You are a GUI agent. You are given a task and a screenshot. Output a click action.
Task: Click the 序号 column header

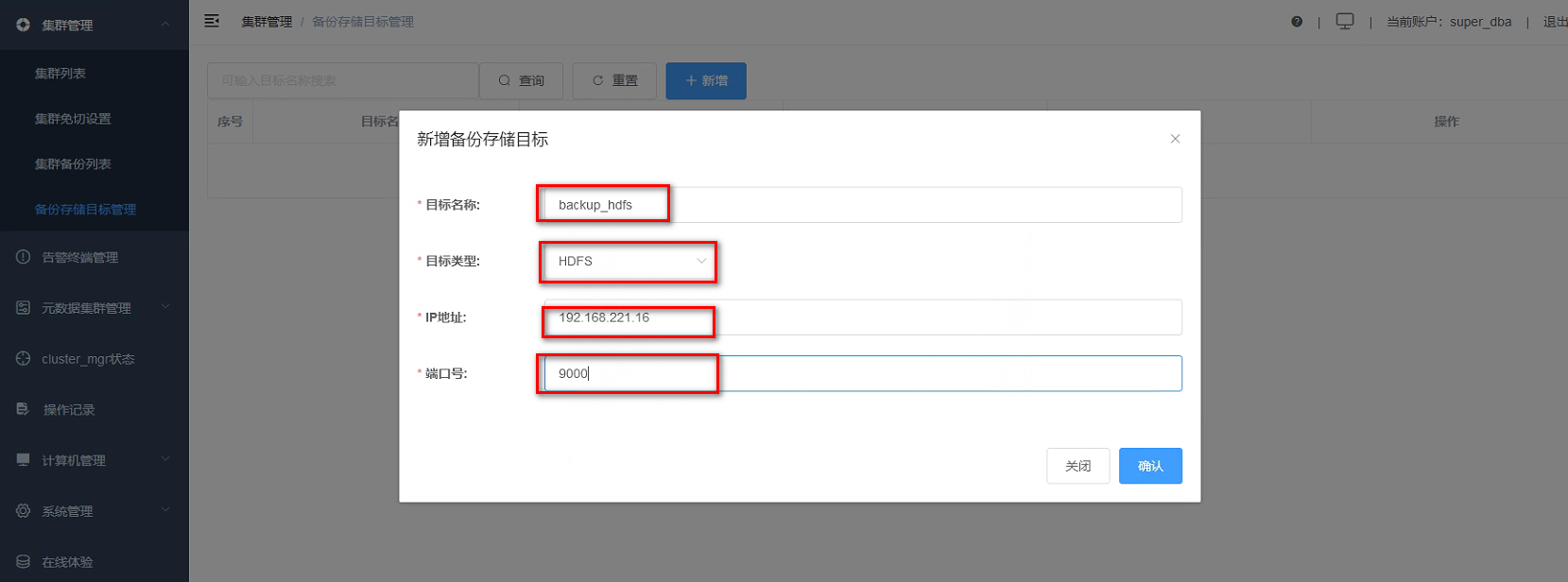[x=230, y=121]
